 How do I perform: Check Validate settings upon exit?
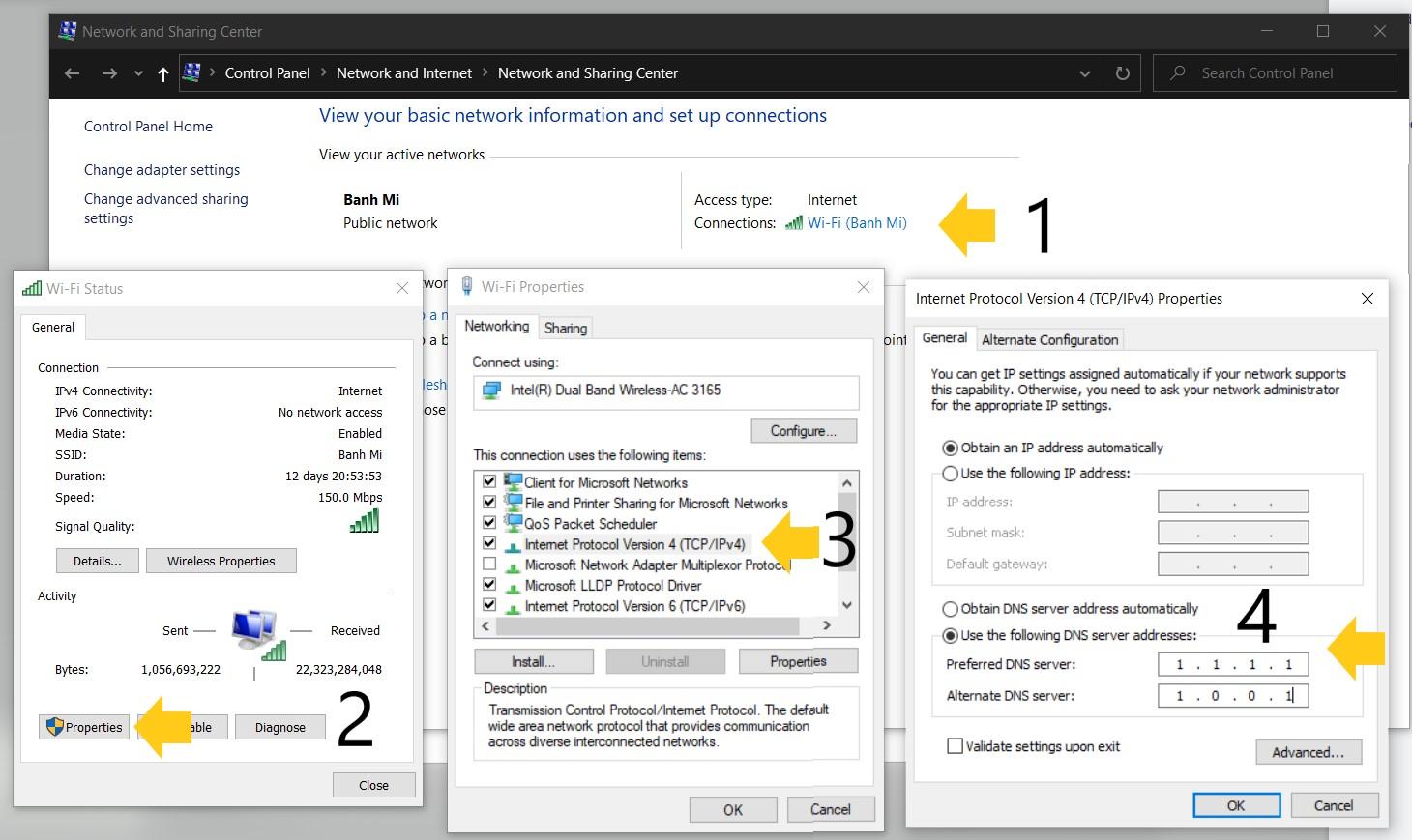pos(956,746)
